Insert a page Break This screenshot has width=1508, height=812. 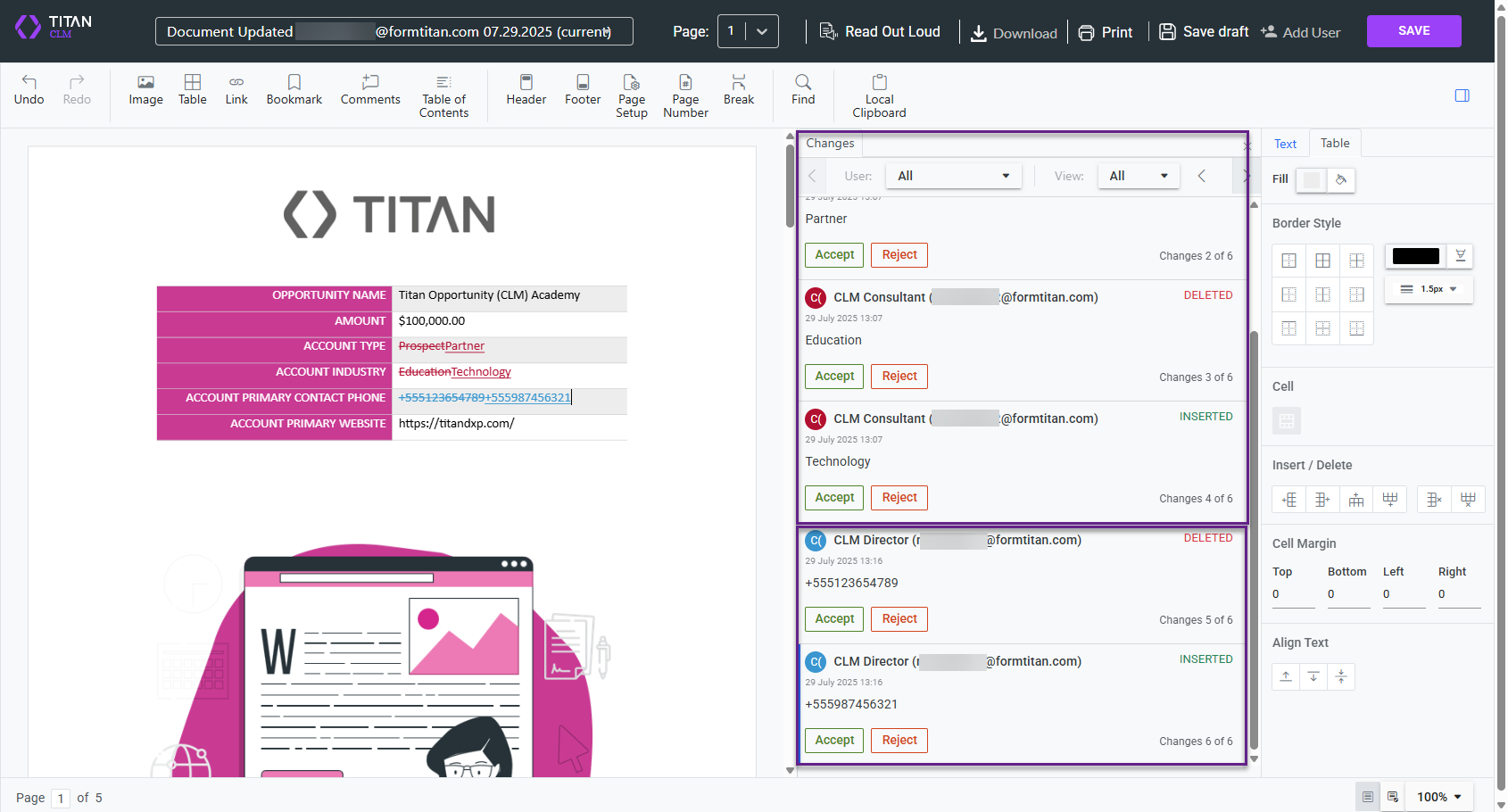(x=738, y=90)
